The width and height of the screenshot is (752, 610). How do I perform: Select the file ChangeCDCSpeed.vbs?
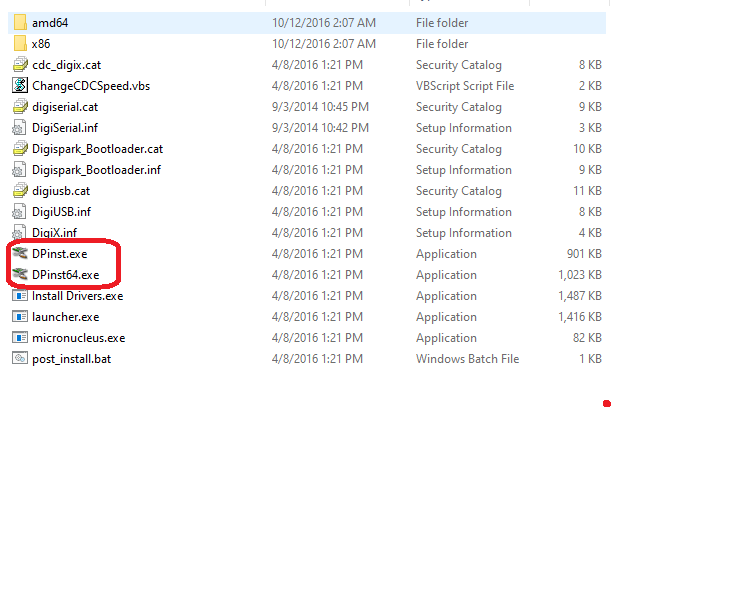point(91,86)
